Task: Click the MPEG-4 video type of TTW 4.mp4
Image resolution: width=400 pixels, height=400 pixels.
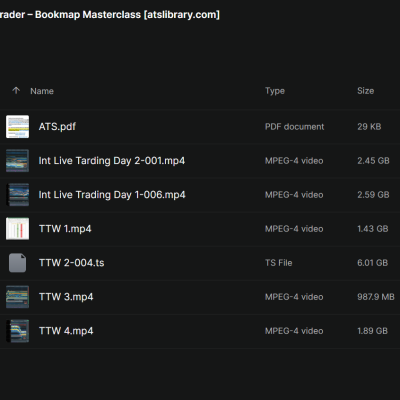Action: [294, 331]
